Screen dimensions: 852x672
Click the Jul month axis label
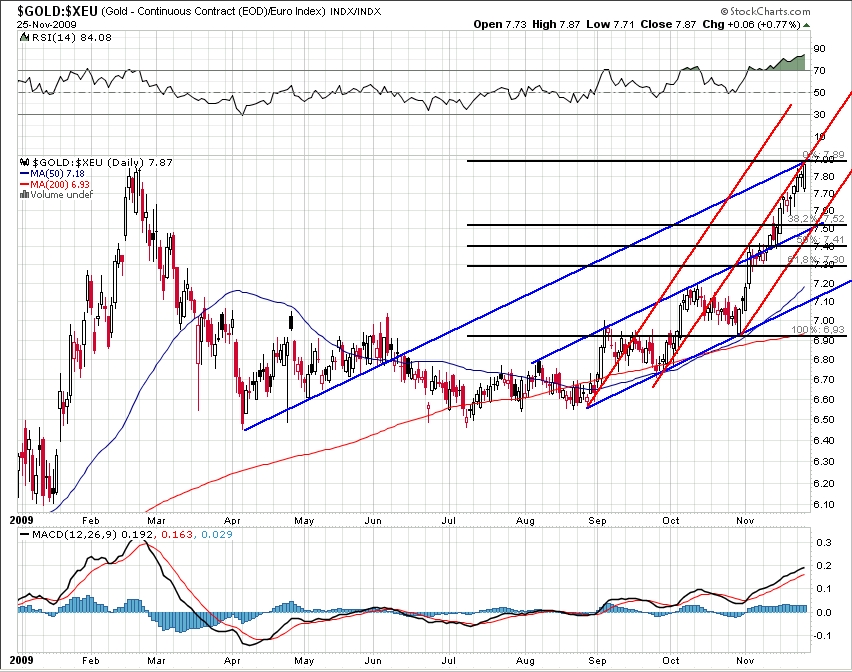451,520
